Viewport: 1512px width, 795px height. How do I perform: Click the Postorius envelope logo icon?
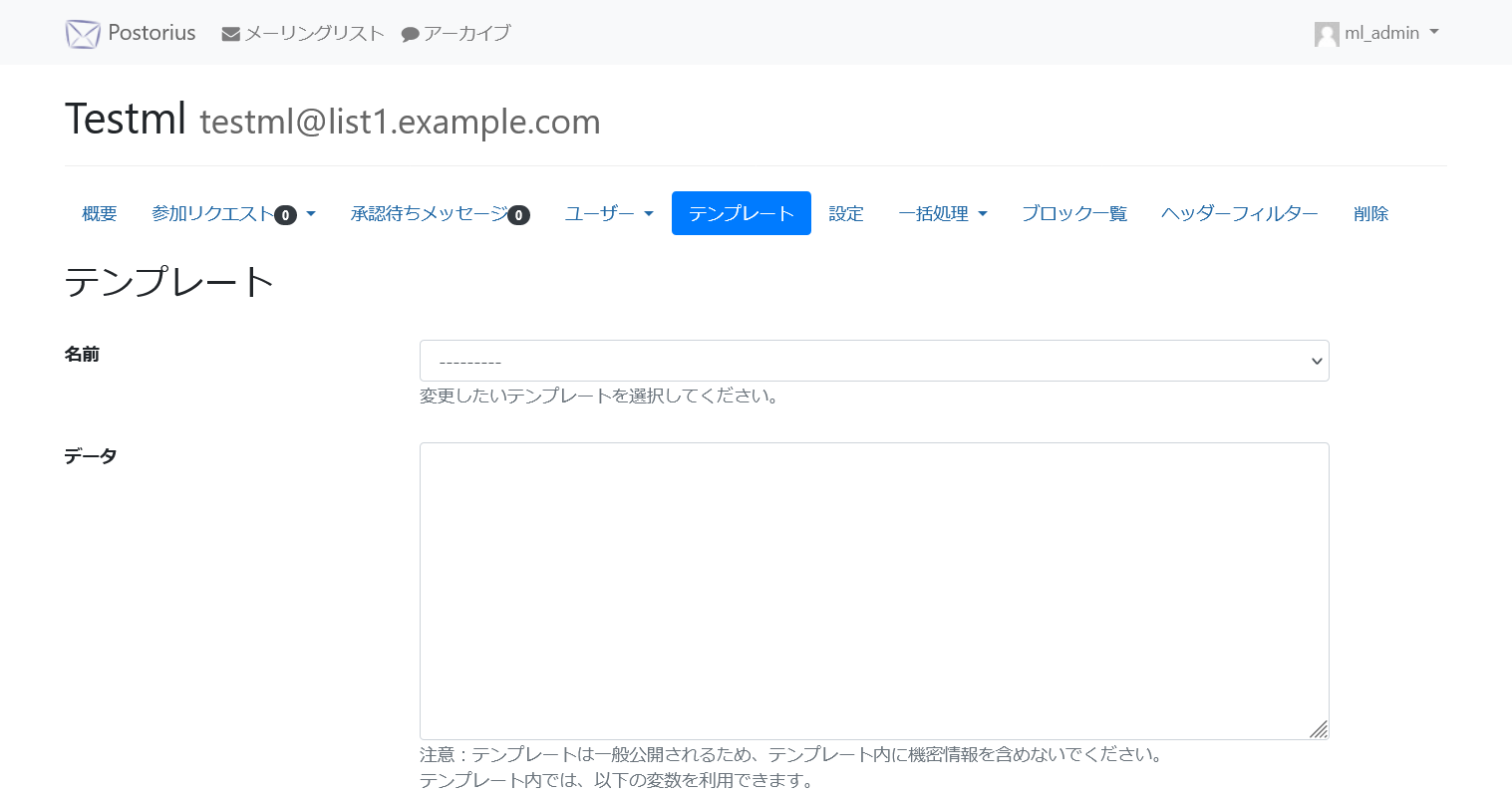tap(83, 34)
